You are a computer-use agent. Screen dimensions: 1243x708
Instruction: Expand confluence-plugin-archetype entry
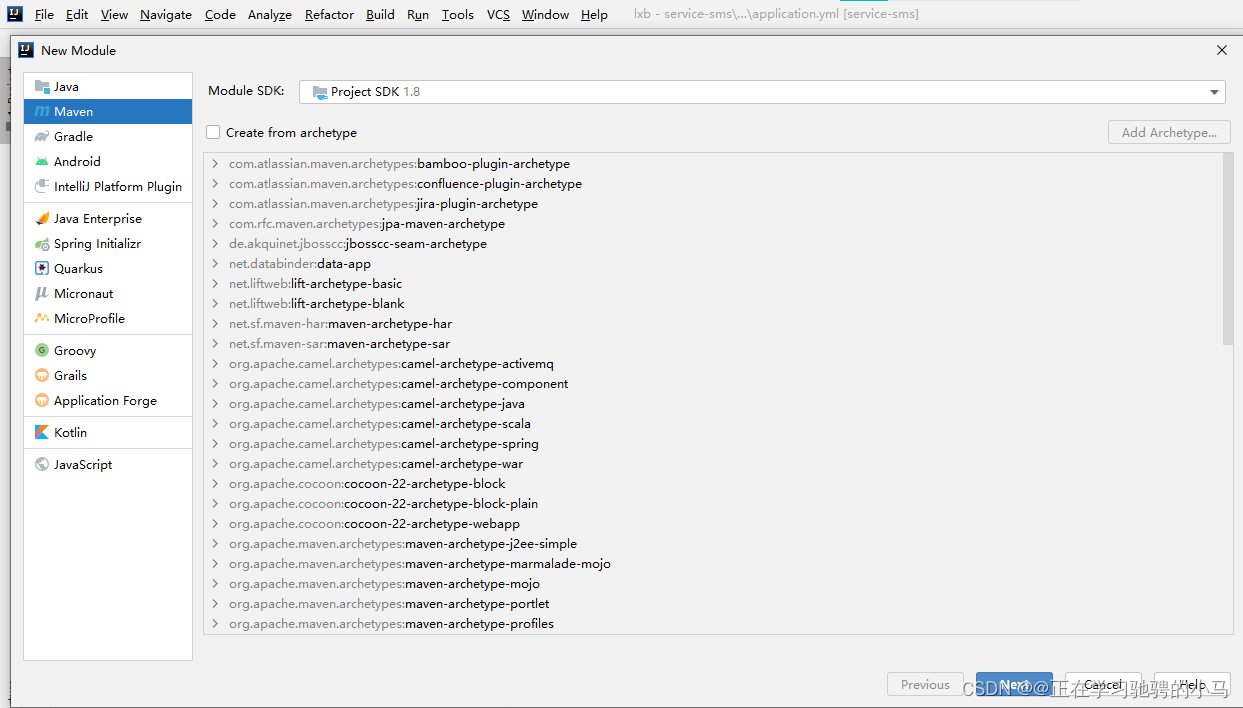pos(215,183)
